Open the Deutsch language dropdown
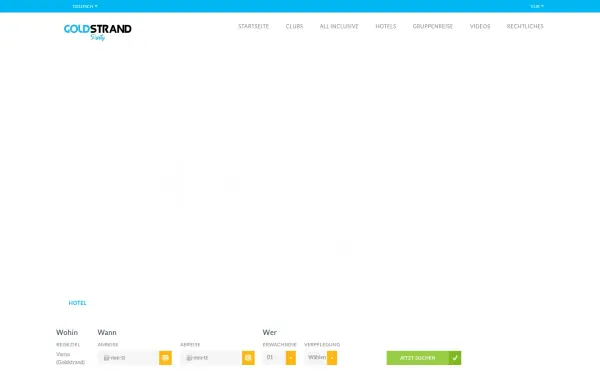Image resolution: width=600 pixels, height=375 pixels. coord(85,6)
